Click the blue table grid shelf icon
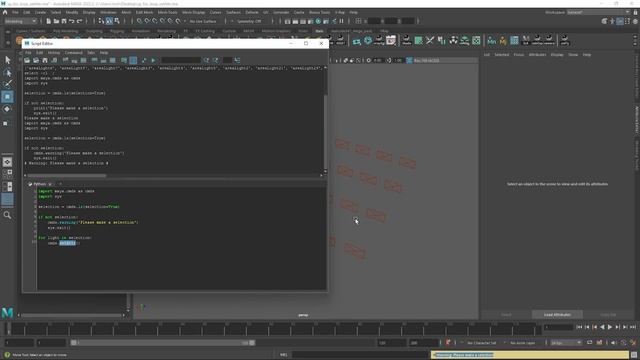The width and height of the screenshot is (640, 360). coord(514,40)
